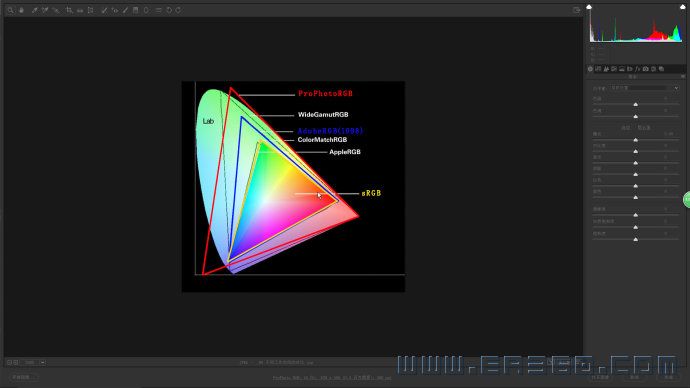This screenshot has height=388, width=690.
Task: Click the Temperature slider handle
Action: [x=635, y=104]
